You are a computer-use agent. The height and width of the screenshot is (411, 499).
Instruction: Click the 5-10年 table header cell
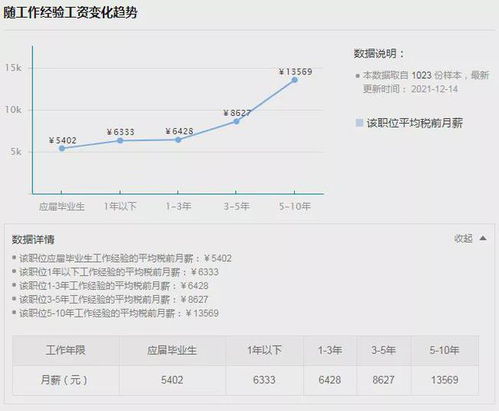(445, 350)
